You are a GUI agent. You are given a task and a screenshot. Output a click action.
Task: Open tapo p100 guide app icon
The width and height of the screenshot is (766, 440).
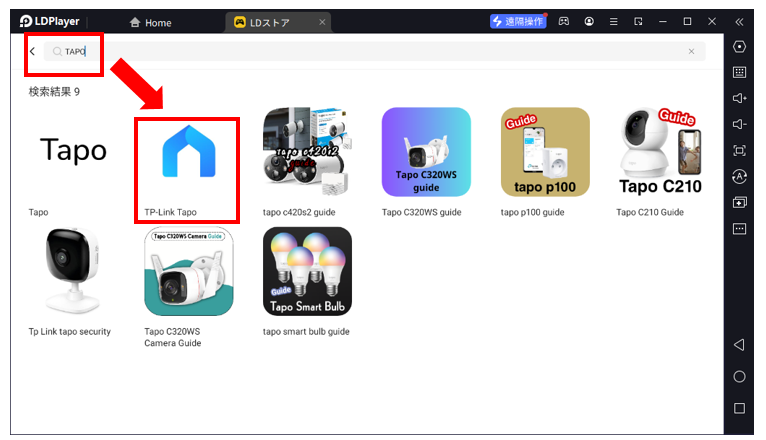click(x=545, y=152)
